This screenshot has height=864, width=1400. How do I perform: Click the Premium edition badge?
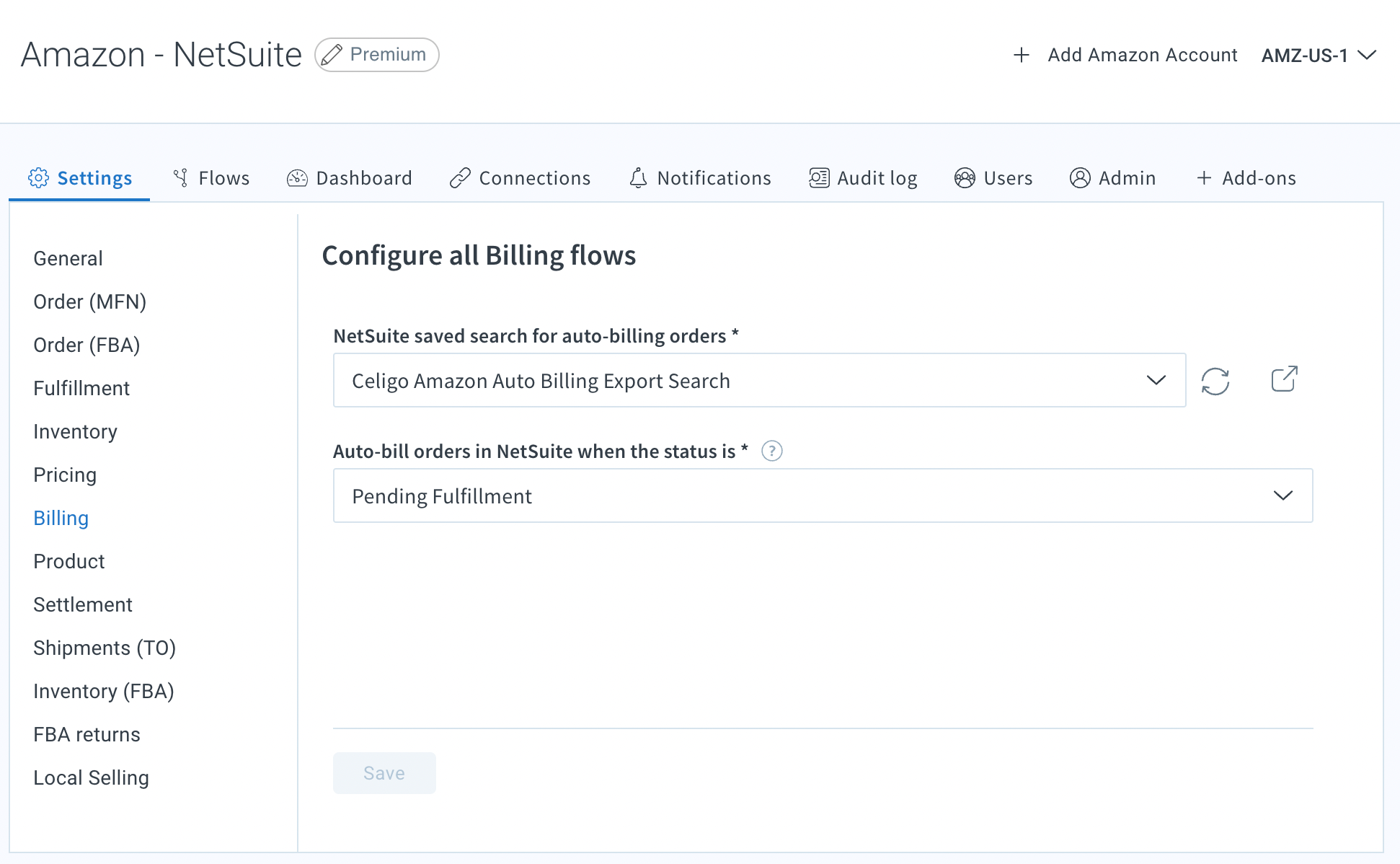pos(377,55)
